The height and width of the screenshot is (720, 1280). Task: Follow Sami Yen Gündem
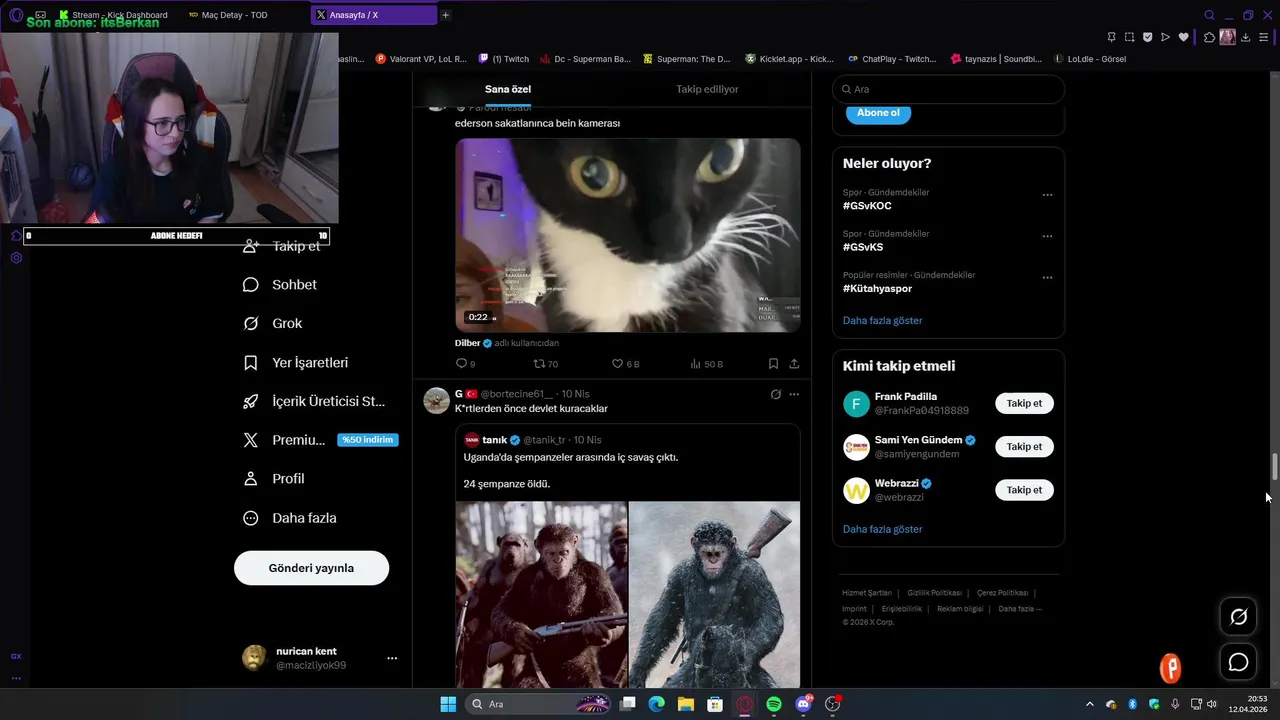point(1024,447)
